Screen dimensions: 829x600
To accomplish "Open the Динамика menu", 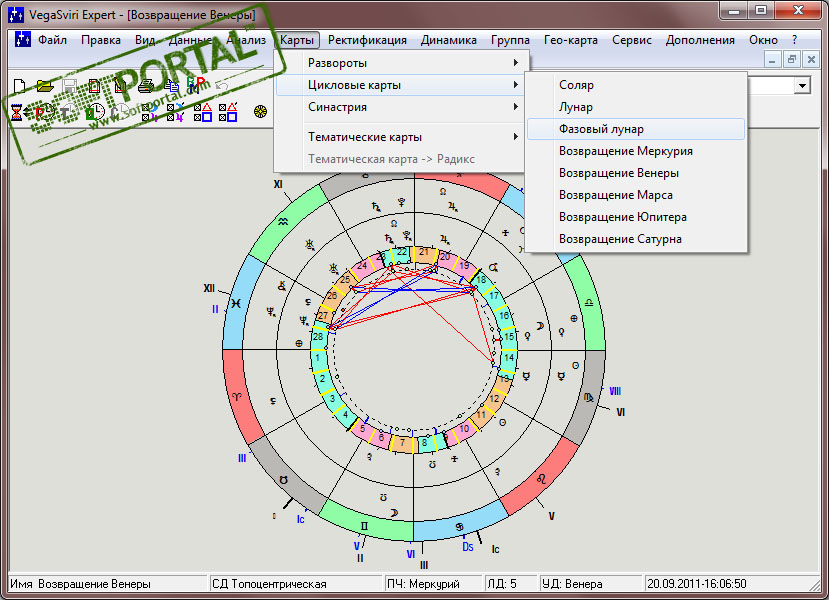I will tap(448, 40).
